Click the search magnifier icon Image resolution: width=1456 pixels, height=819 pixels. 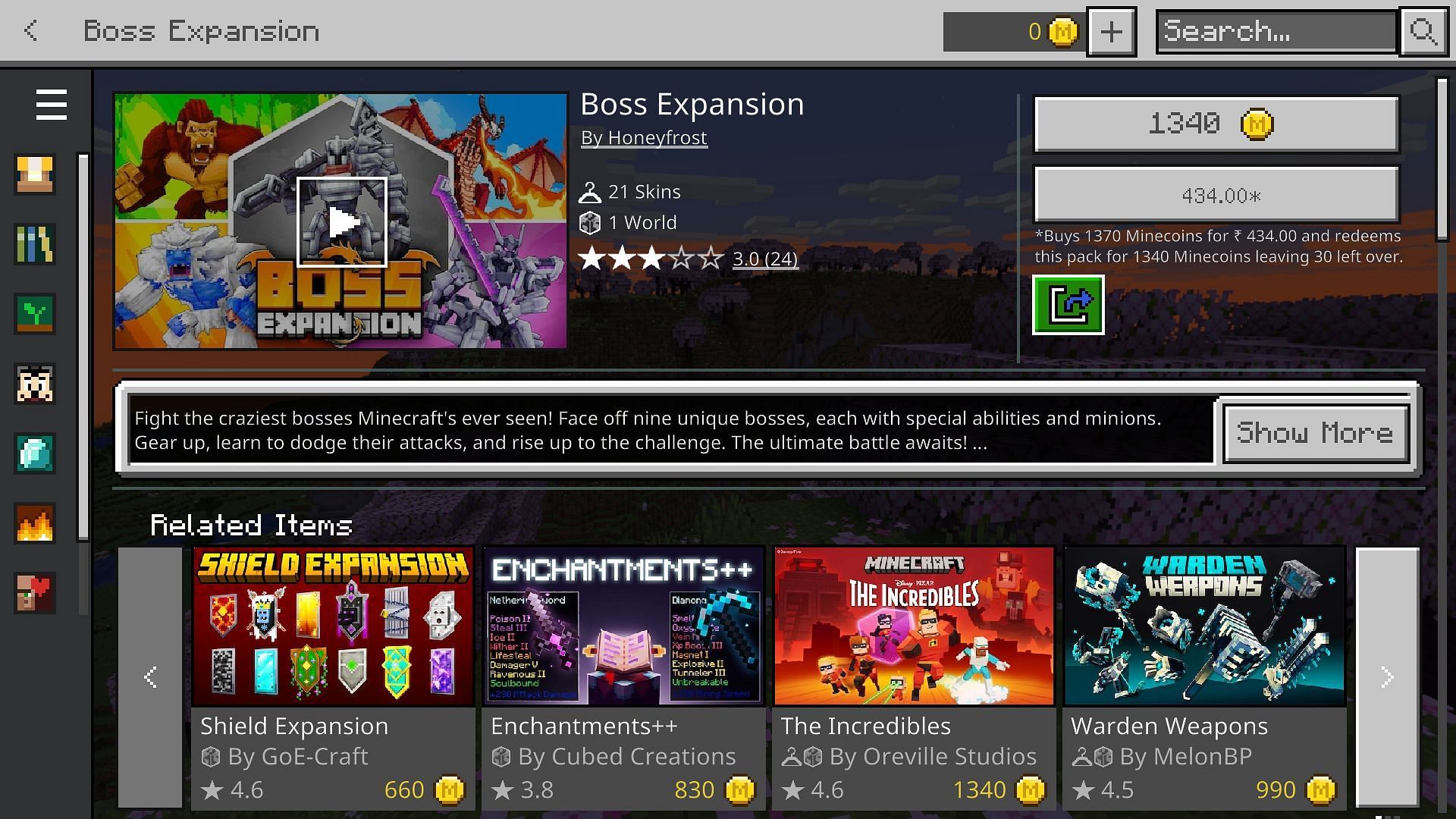point(1424,31)
